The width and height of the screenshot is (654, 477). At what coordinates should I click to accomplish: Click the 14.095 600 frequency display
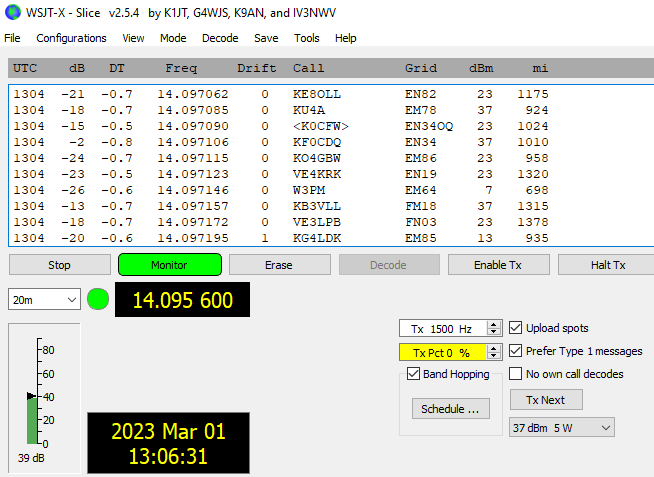point(182,299)
